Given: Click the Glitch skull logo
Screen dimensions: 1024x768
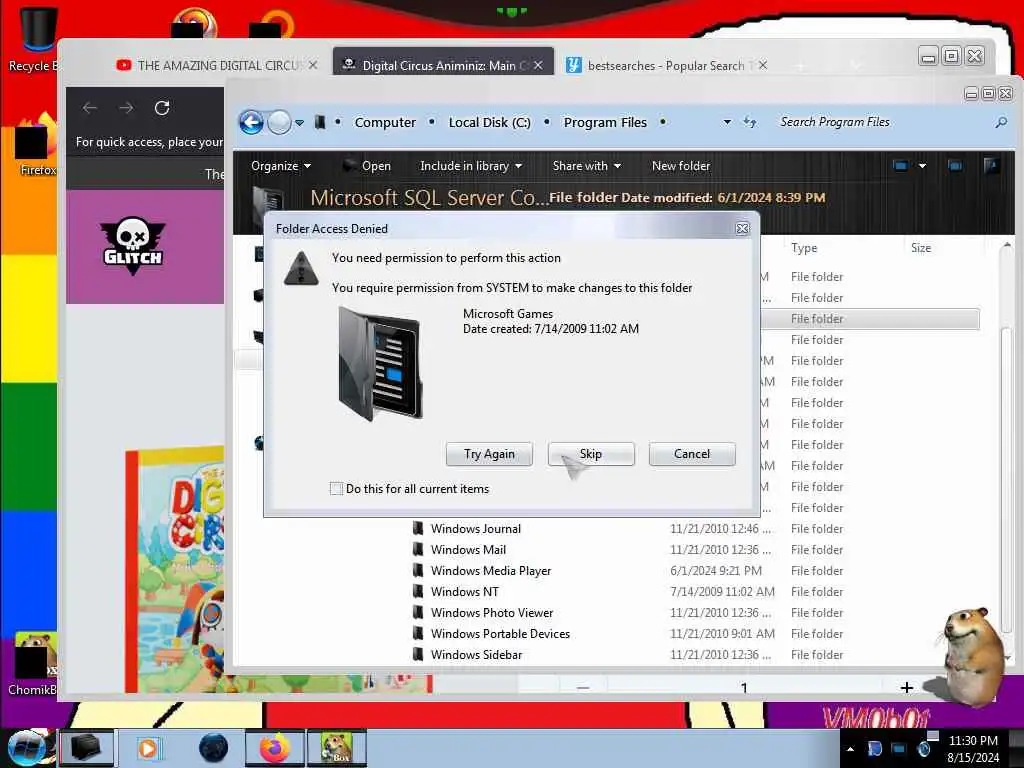Looking at the screenshot, I should (x=133, y=246).
